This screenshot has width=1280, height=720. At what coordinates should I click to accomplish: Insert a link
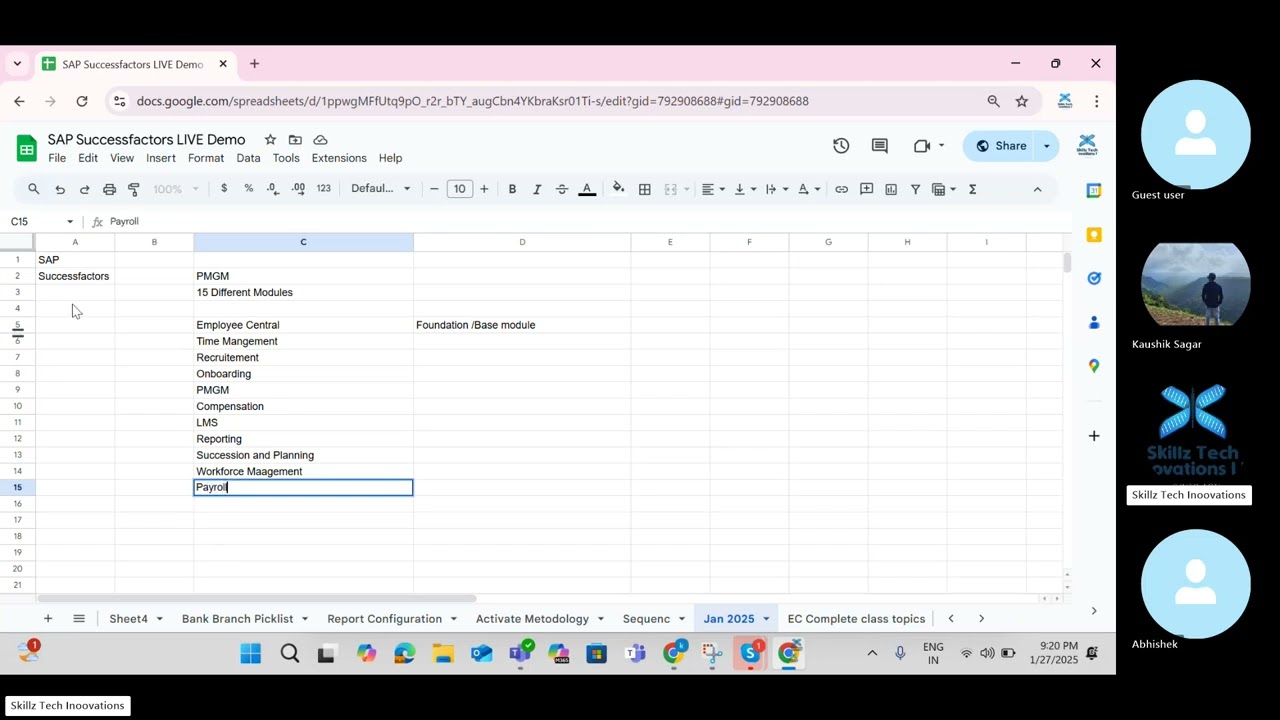click(x=842, y=189)
